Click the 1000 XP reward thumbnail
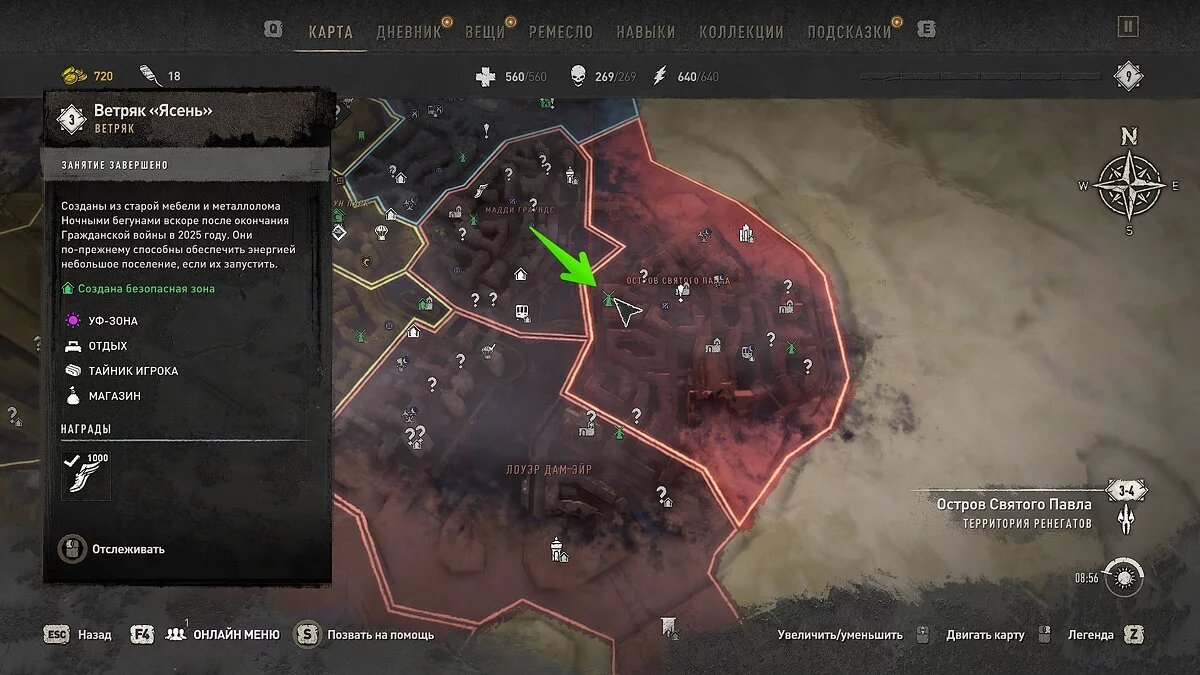Image resolution: width=1200 pixels, height=675 pixels. (x=86, y=475)
